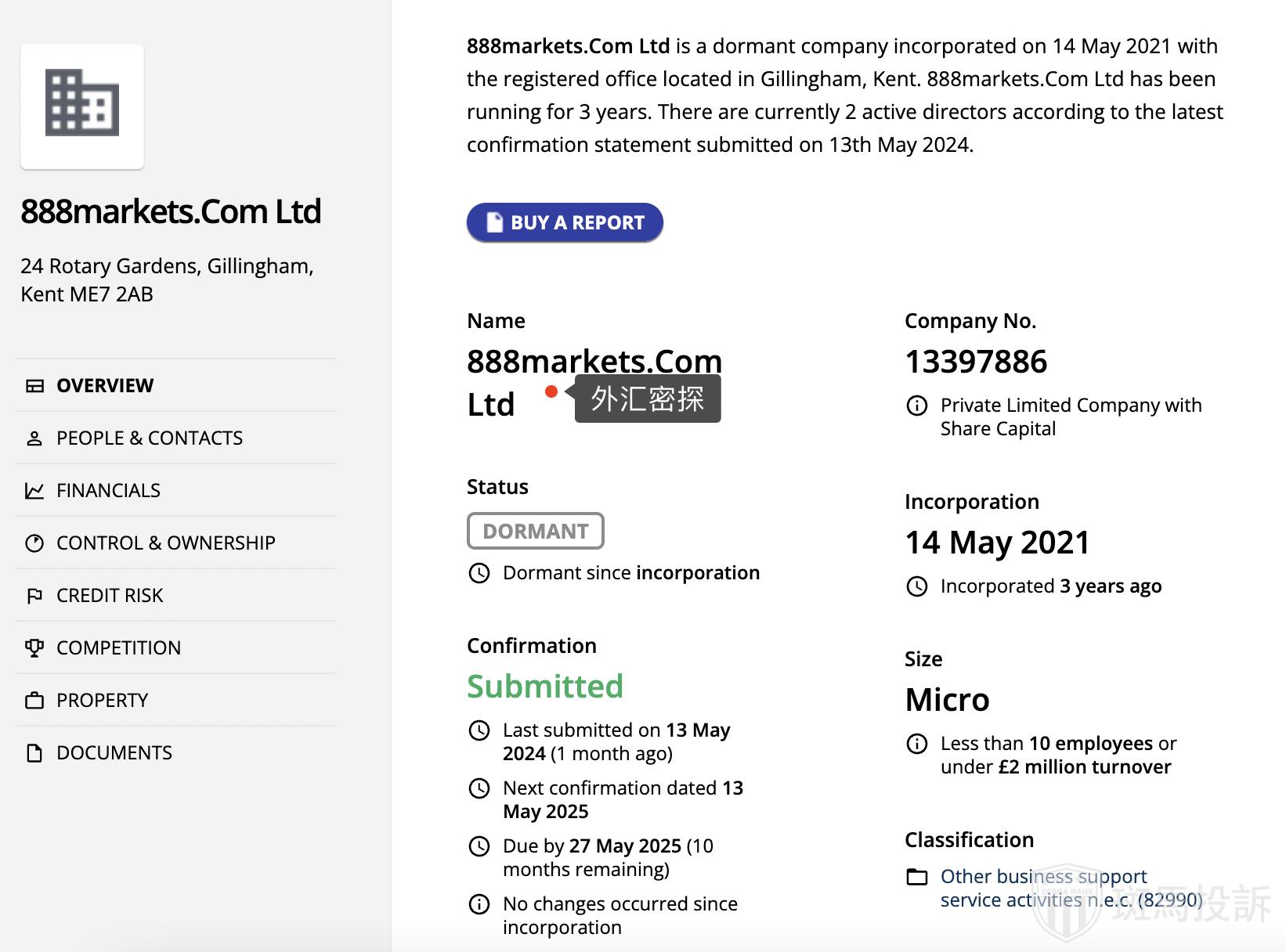
Task: Go to People & Contacts section
Action: tap(150, 438)
